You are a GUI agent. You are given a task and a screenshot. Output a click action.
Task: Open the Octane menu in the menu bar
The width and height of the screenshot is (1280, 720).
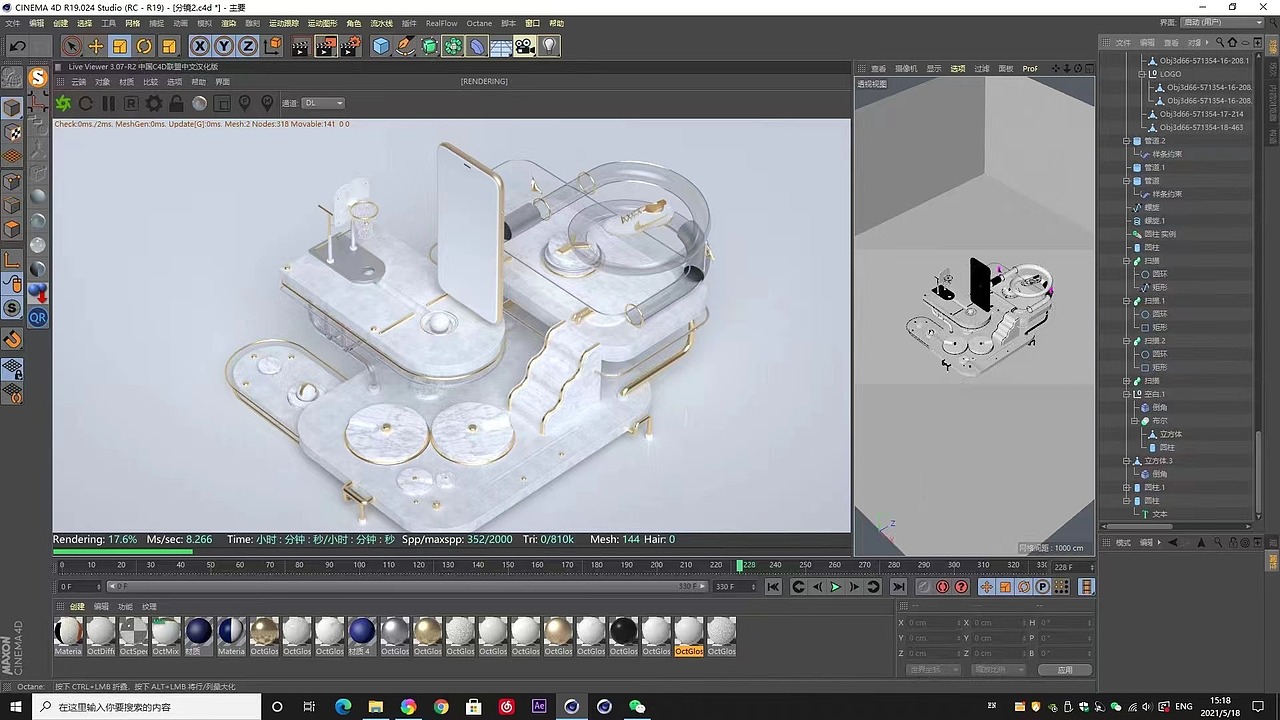(x=479, y=23)
